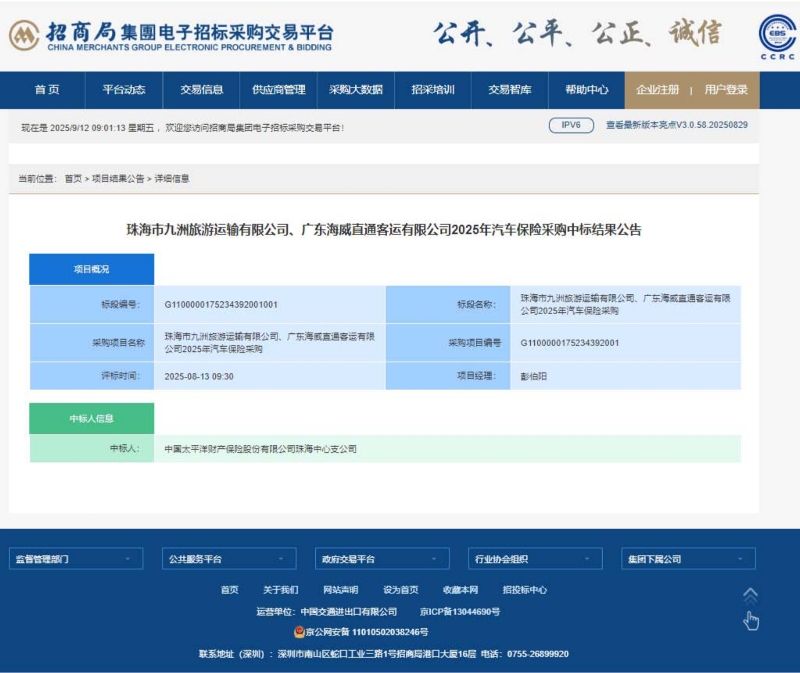Expand the 行业协会组织 dropdown
The image size is (800, 673).
535,558
